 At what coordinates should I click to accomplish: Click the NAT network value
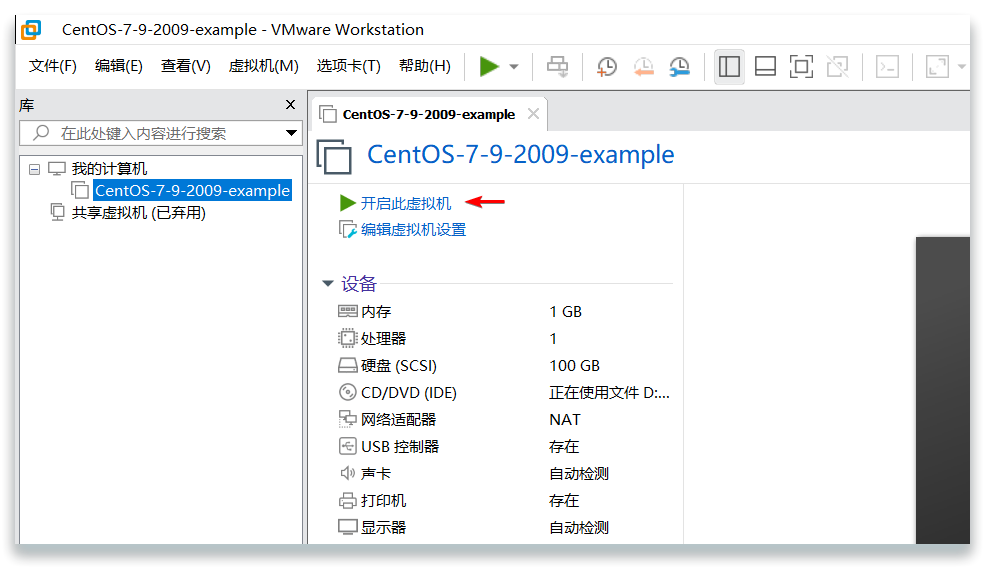tap(565, 420)
